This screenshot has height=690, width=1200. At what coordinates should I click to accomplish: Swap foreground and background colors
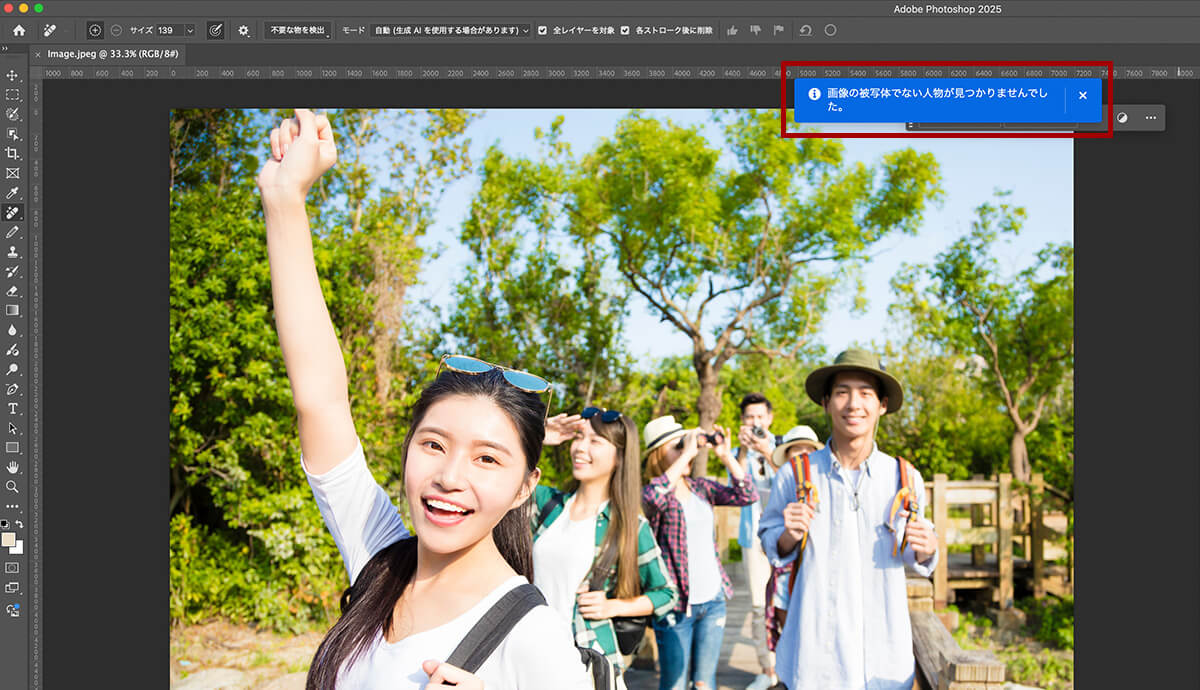19,524
